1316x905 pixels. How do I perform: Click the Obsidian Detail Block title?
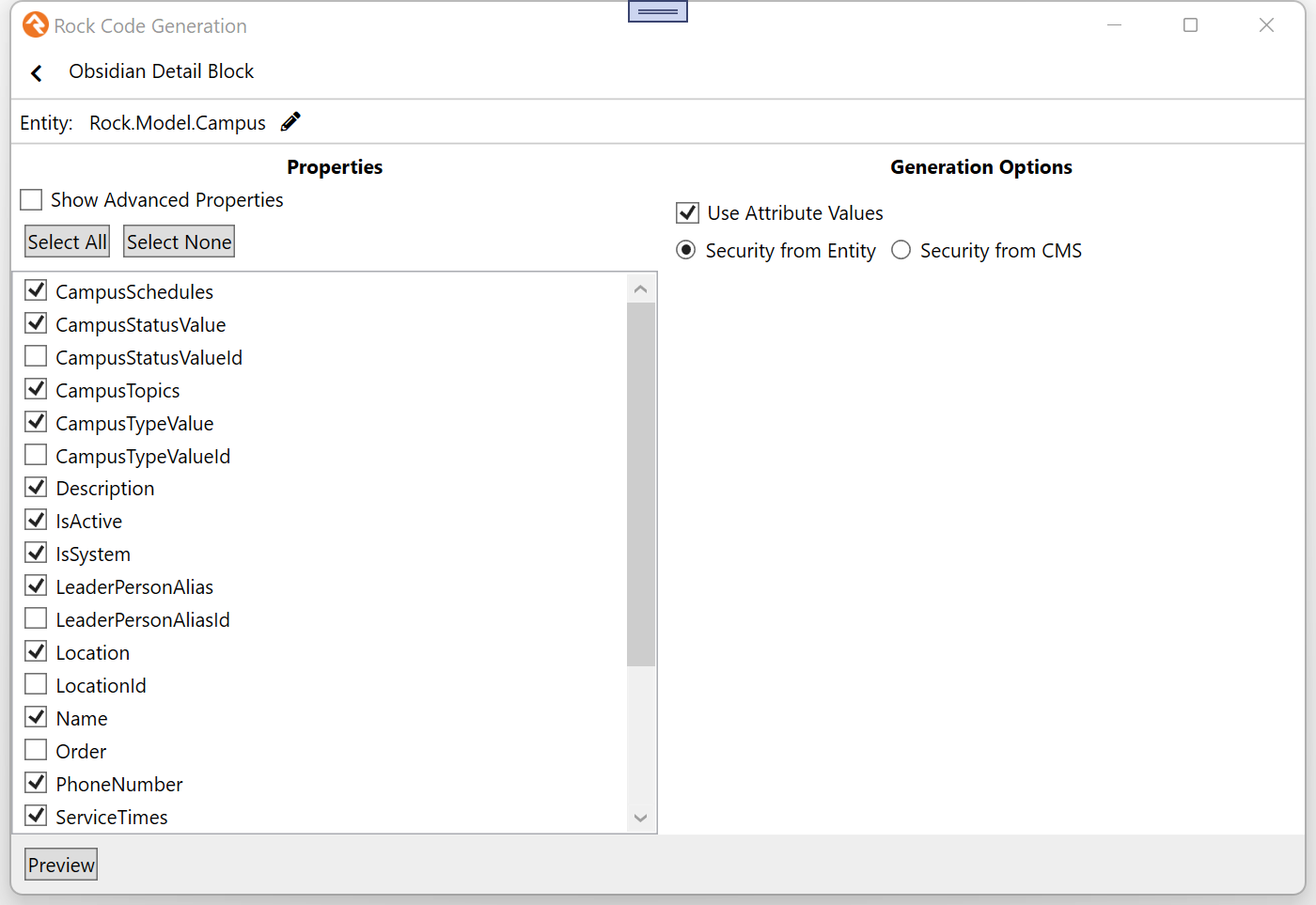pos(162,71)
